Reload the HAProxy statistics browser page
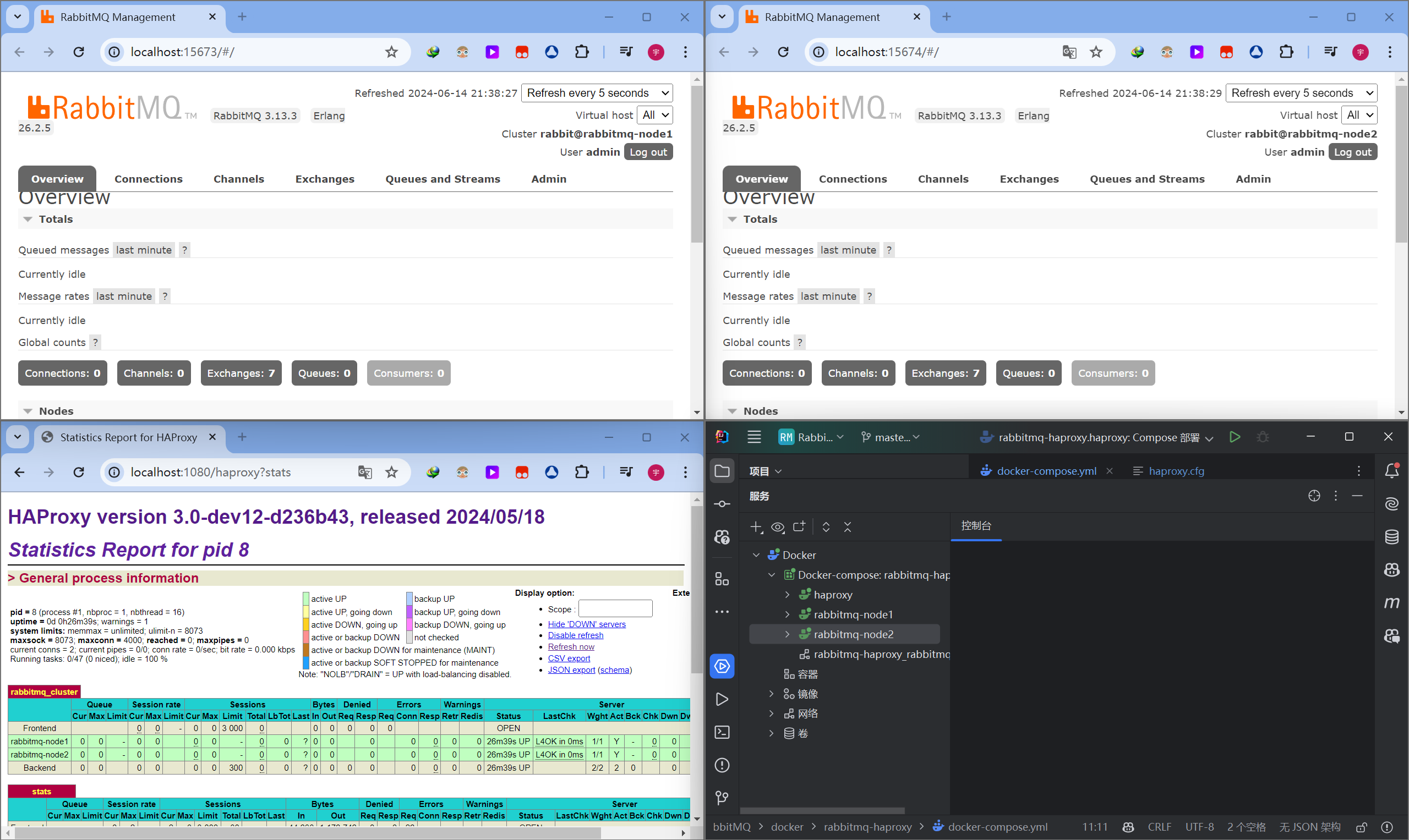1409x840 pixels. [x=79, y=472]
